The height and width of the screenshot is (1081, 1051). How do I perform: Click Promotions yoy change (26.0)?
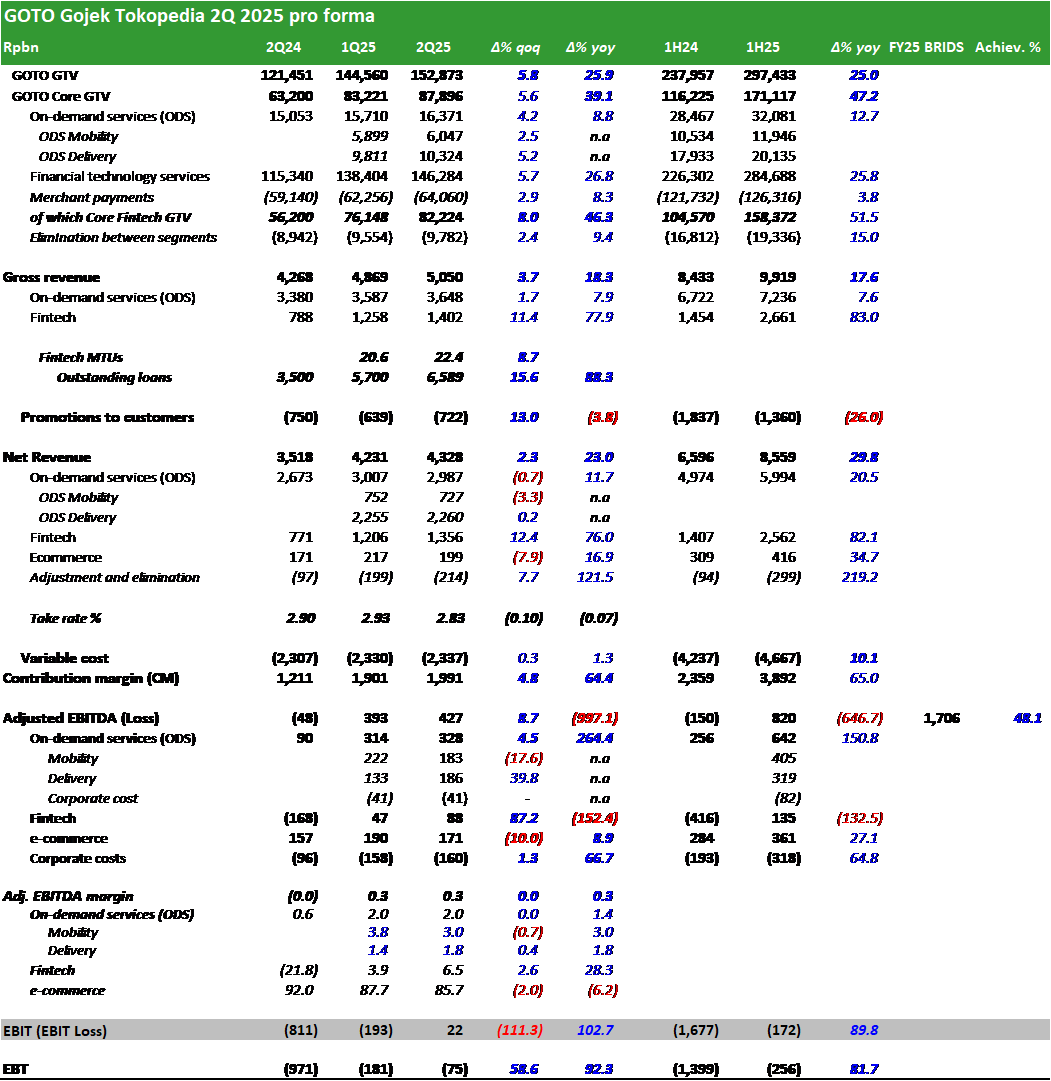[x=863, y=418]
